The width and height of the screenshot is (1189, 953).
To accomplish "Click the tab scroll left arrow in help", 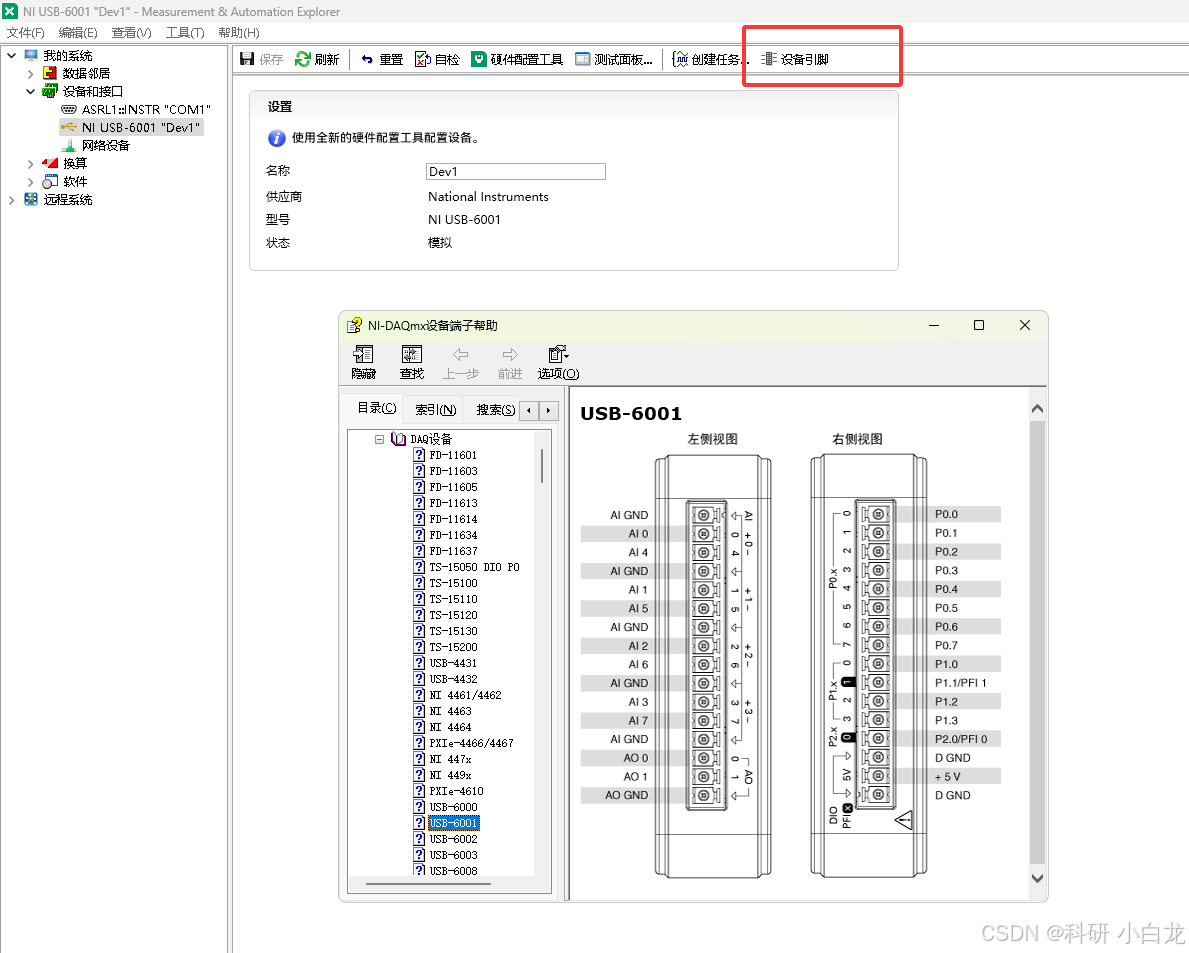I will tap(529, 410).
